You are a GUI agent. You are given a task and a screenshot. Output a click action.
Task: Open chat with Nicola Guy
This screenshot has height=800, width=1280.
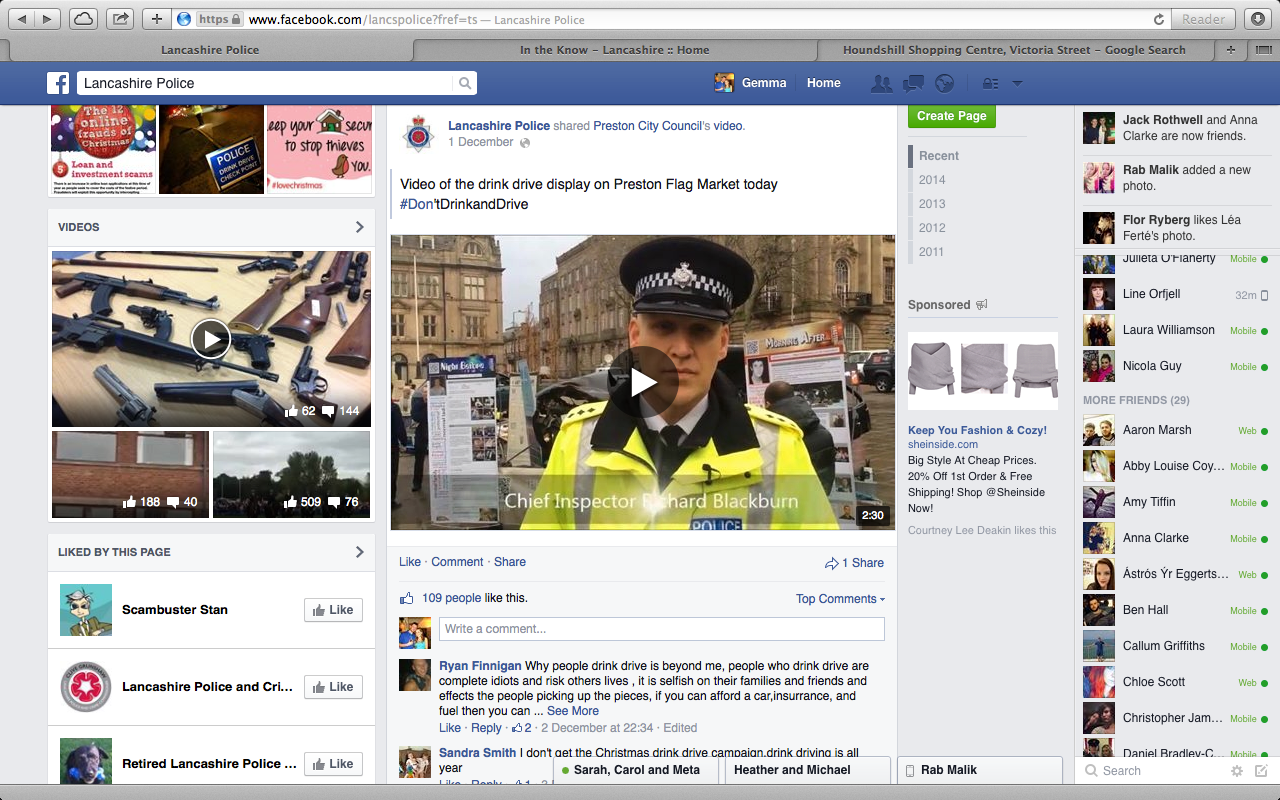point(1176,366)
